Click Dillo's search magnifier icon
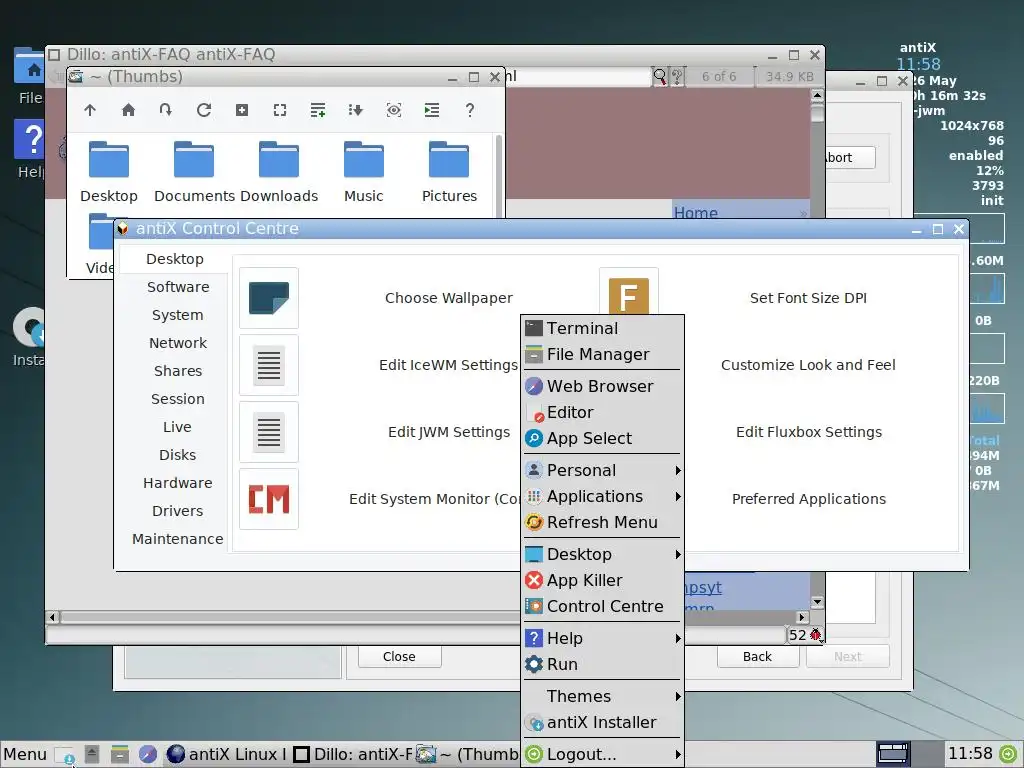Screen dimensions: 1024x768 660,77
